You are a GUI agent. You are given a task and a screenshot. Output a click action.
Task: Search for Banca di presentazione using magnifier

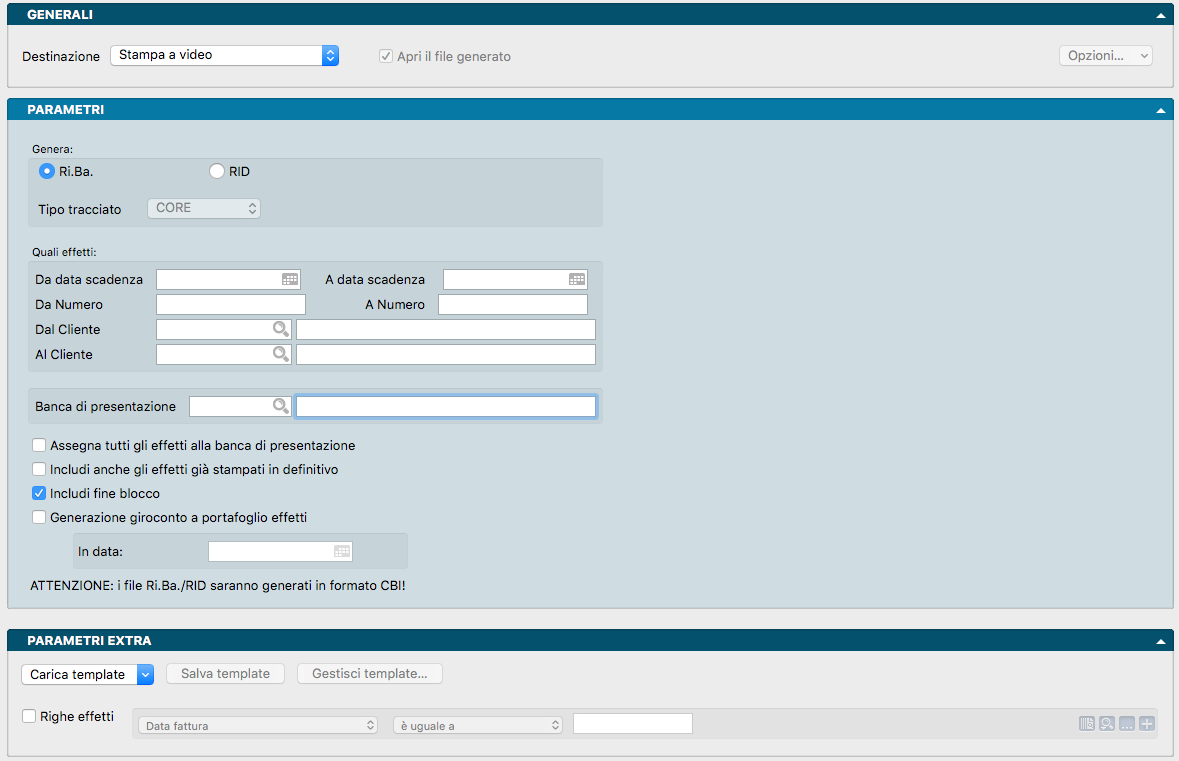tap(281, 406)
